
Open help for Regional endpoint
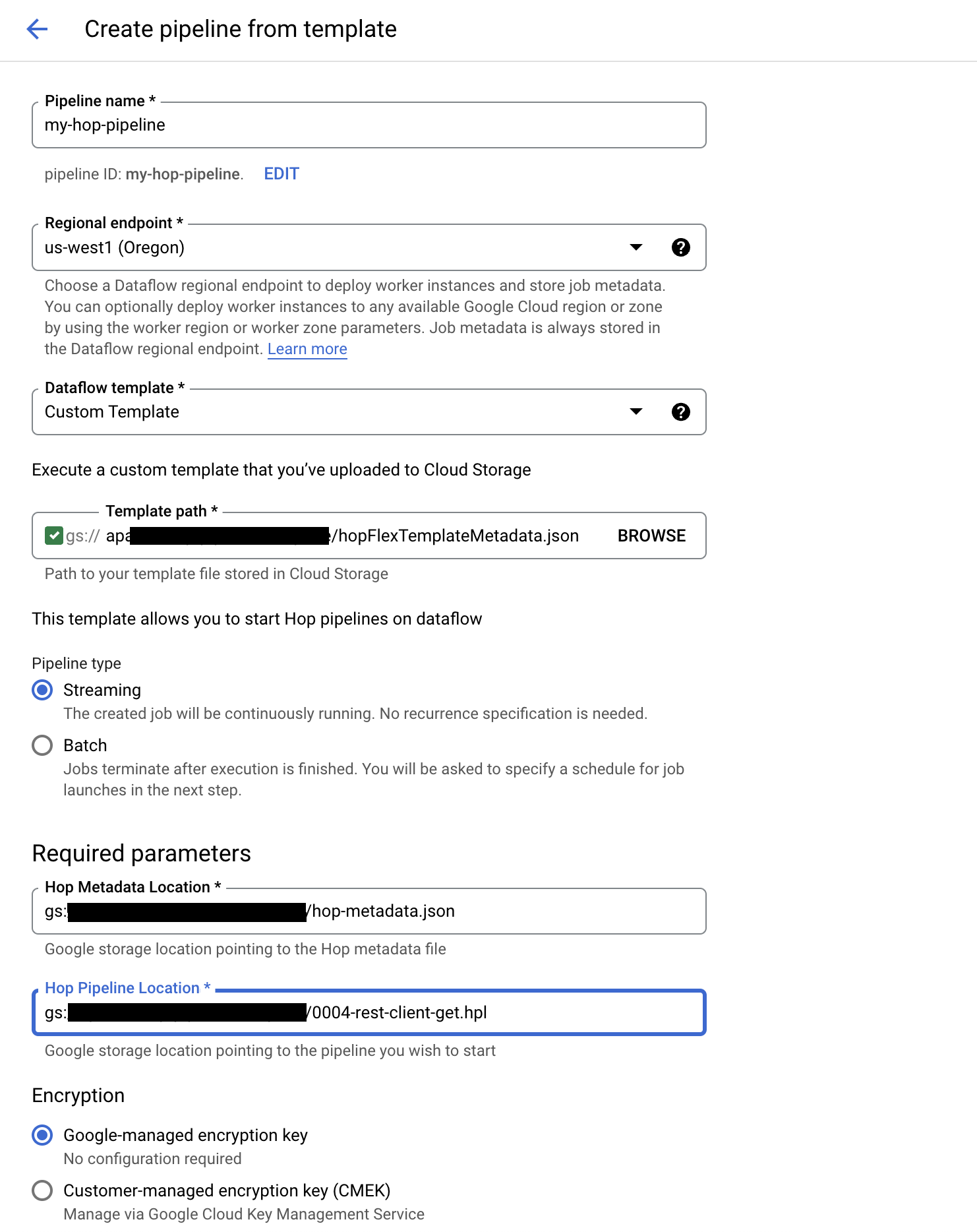coord(680,247)
